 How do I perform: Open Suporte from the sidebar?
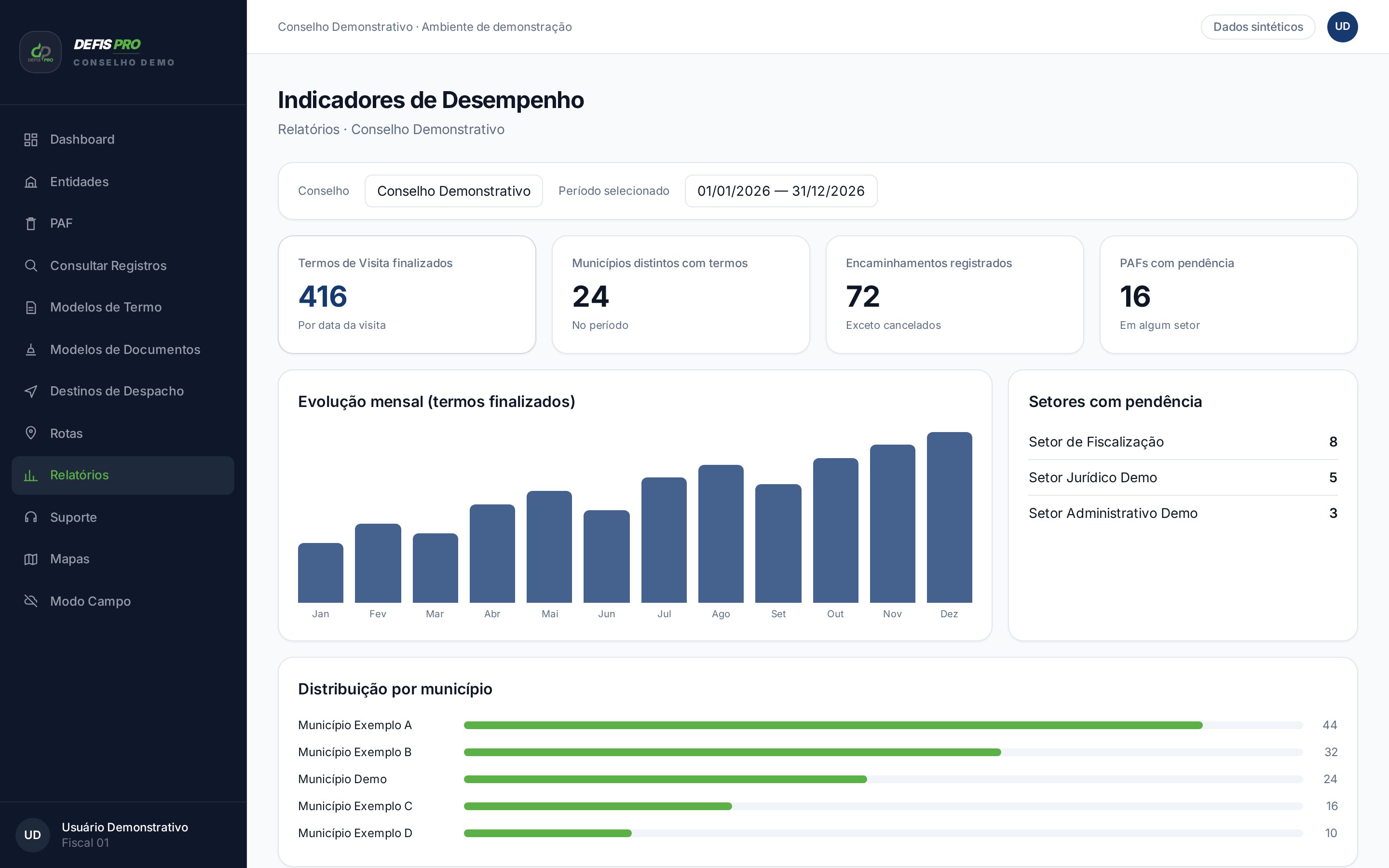pos(123,517)
